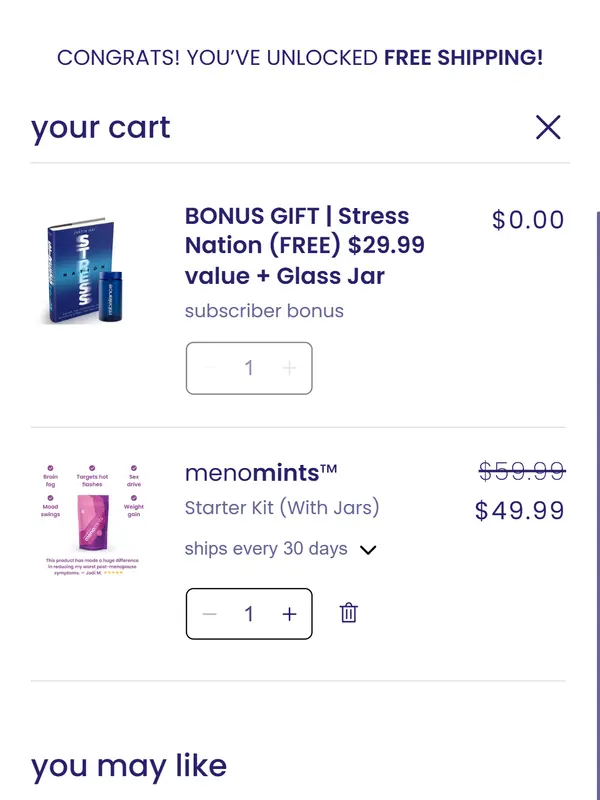Increase menomints quantity by one
This screenshot has width=600, height=800.
tap(289, 614)
